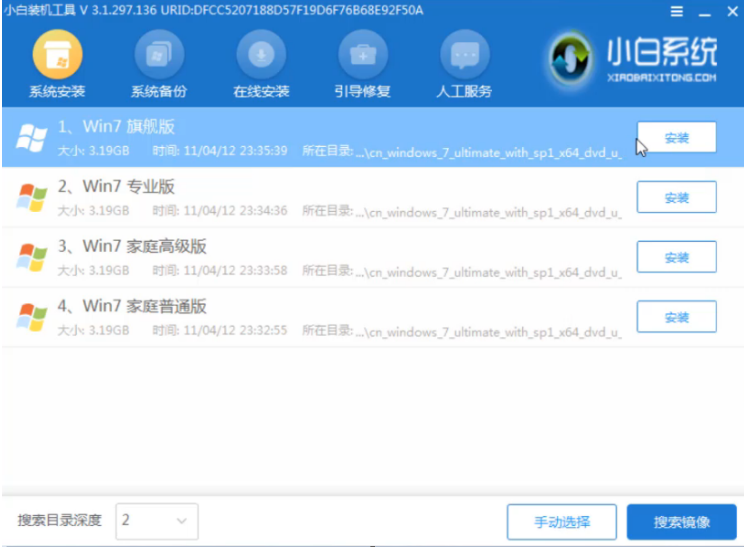Screen dimensions: 744x547
Task: Click Windows logo icon of Win7 家庭普通版
Action: 31,317
